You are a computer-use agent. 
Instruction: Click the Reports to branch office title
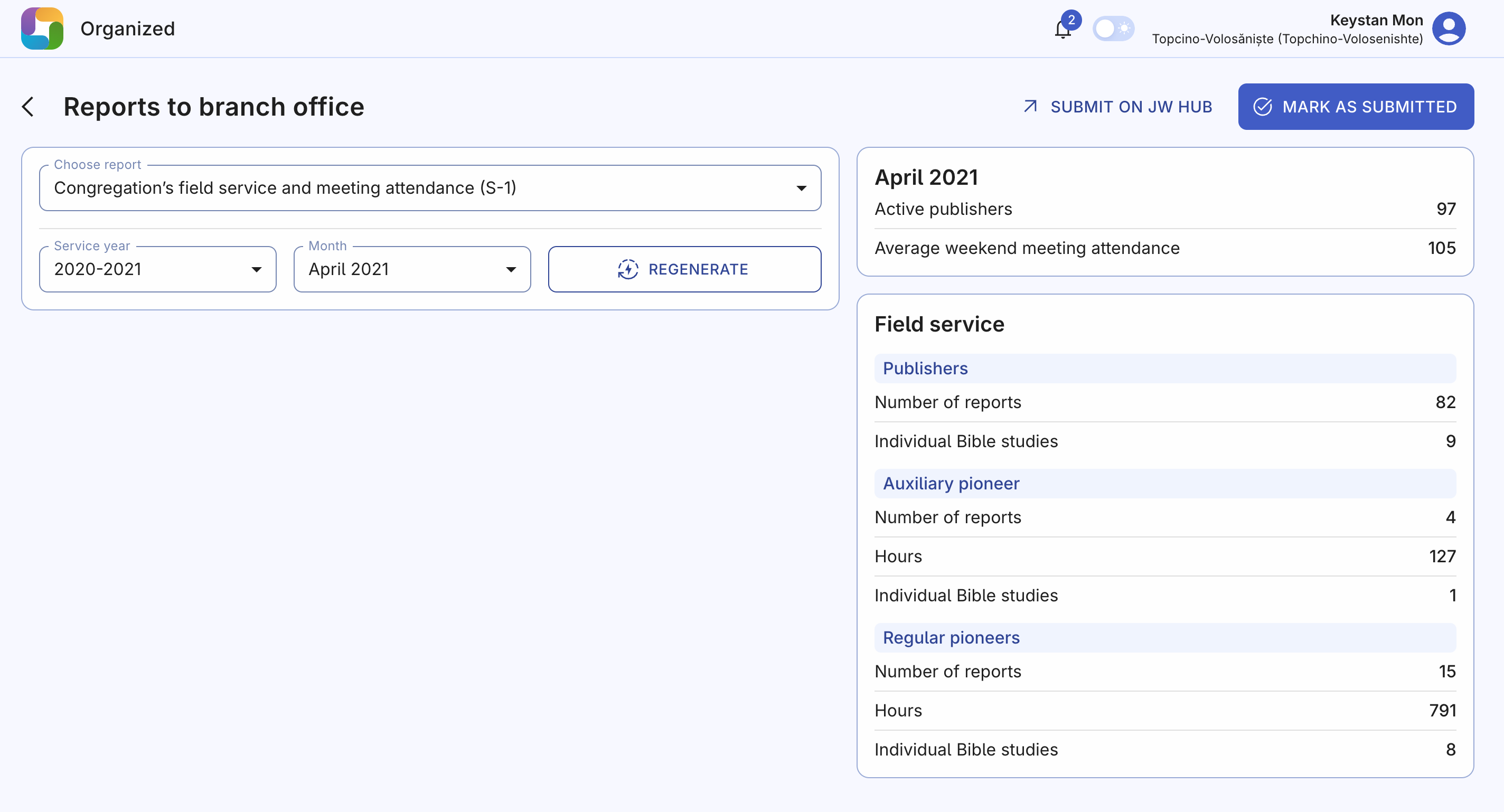point(214,107)
